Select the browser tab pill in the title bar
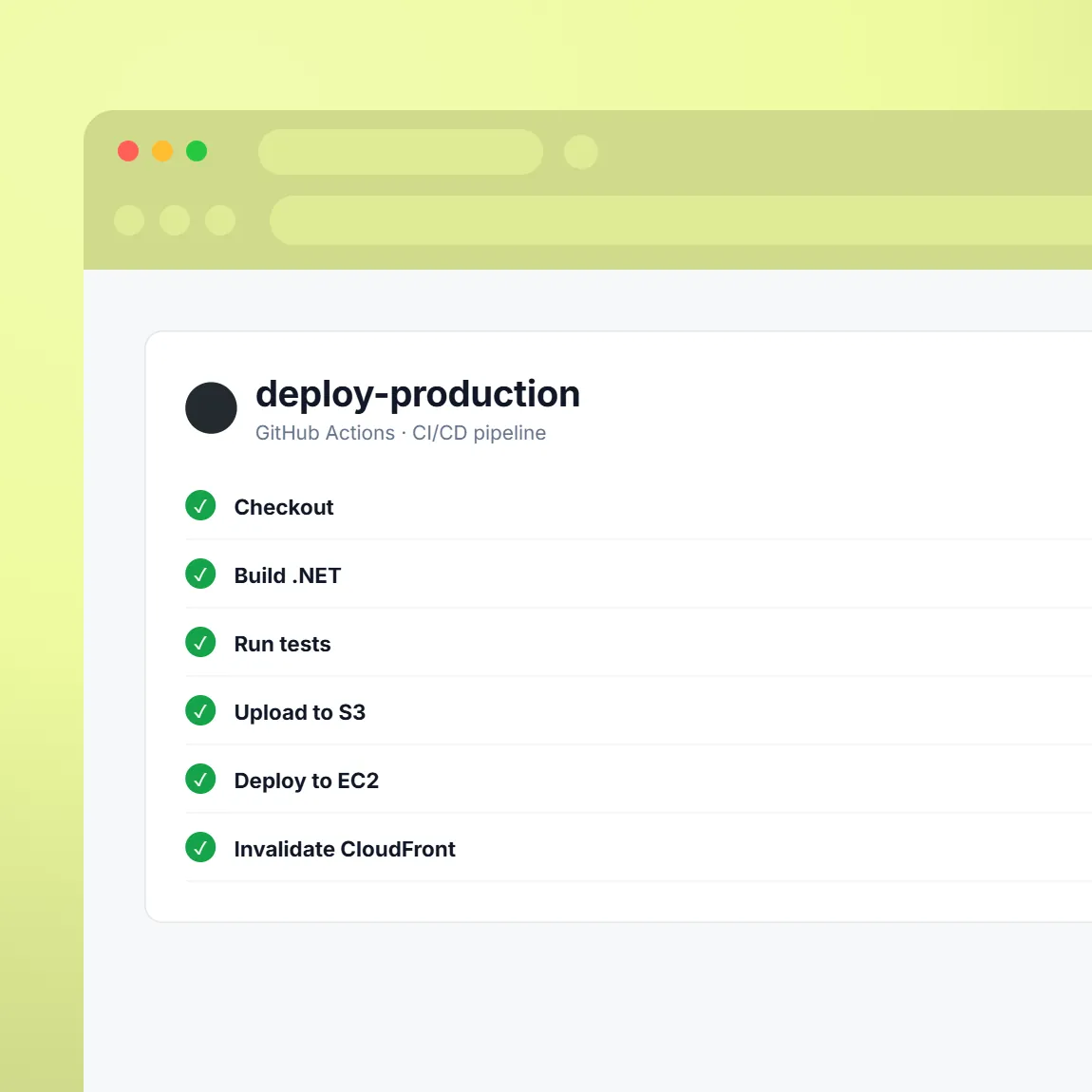Image resolution: width=1092 pixels, height=1092 pixels. (401, 152)
